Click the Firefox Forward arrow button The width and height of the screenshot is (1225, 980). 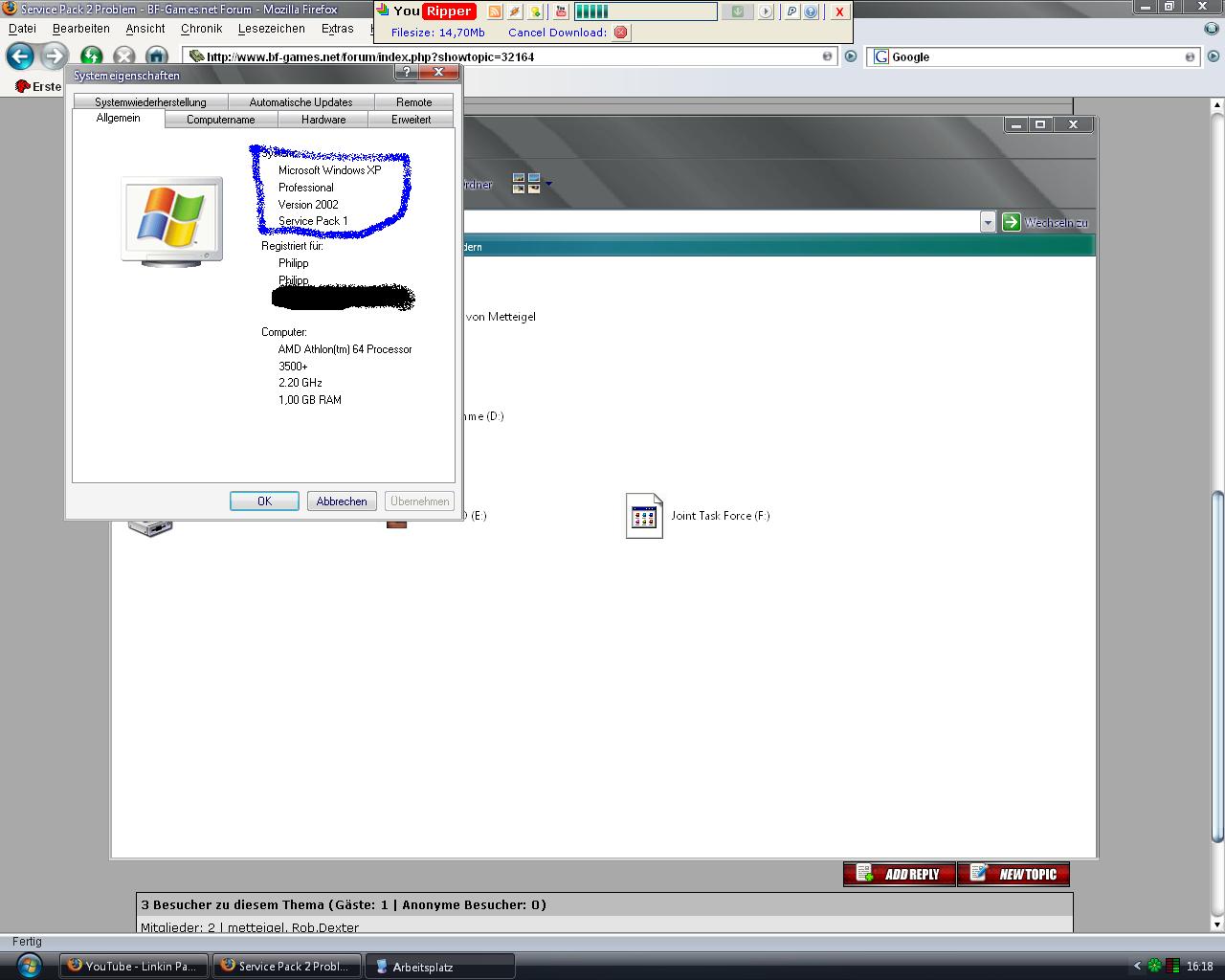point(54,56)
